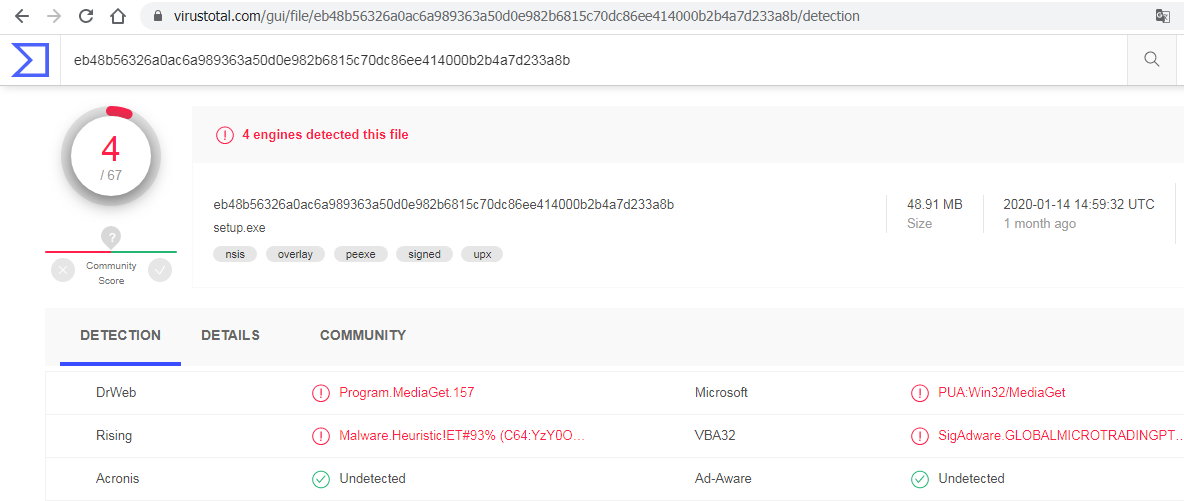The height and width of the screenshot is (501, 1184).
Task: Vote positive with community checkmark icon
Action: point(160,270)
